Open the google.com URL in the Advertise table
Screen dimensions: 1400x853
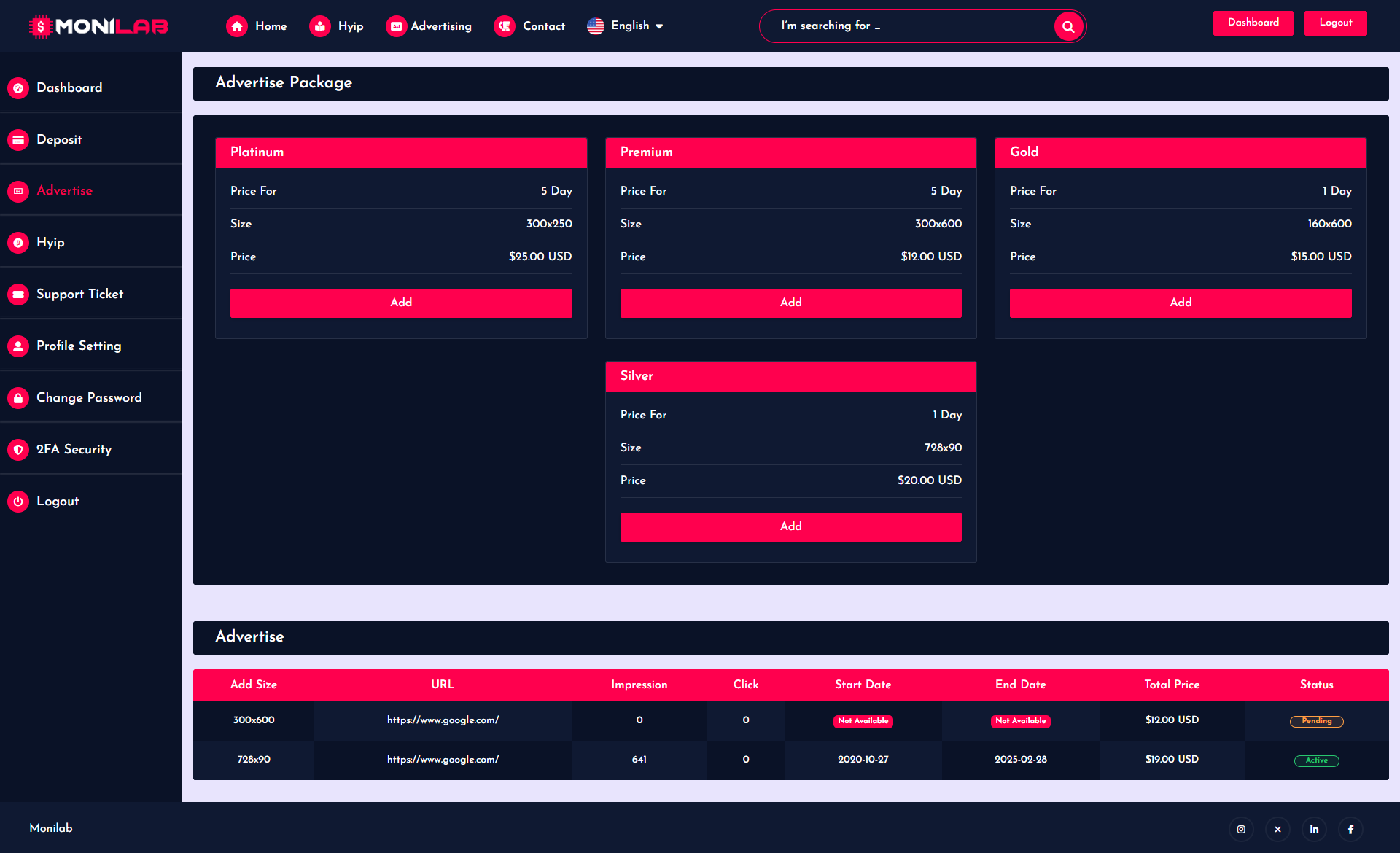(442, 720)
